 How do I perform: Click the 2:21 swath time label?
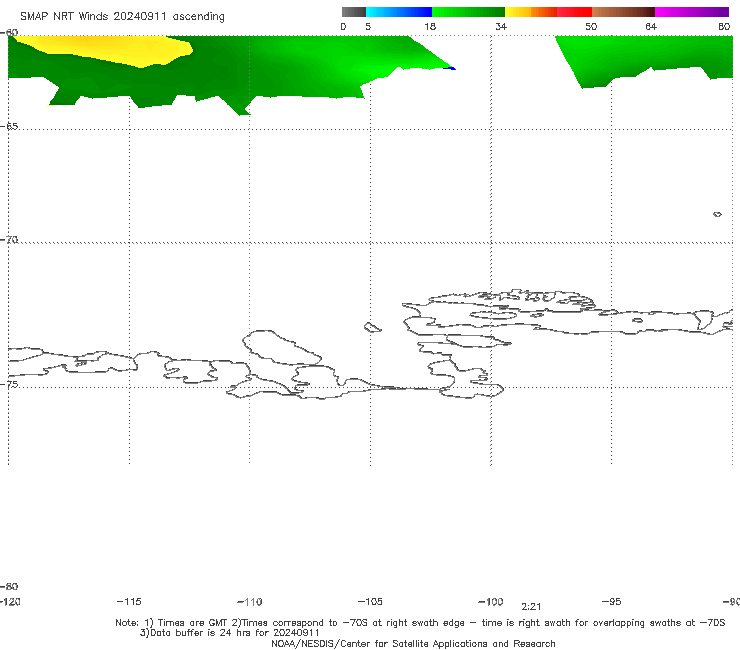(x=531, y=607)
